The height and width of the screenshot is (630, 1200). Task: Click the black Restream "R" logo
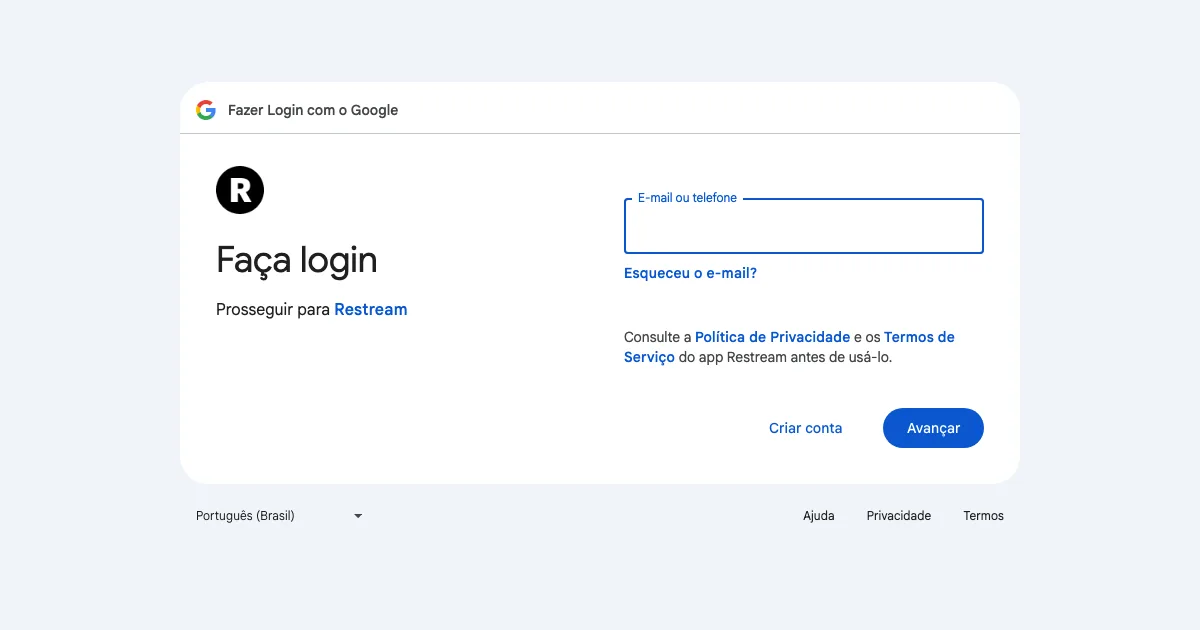click(x=240, y=190)
